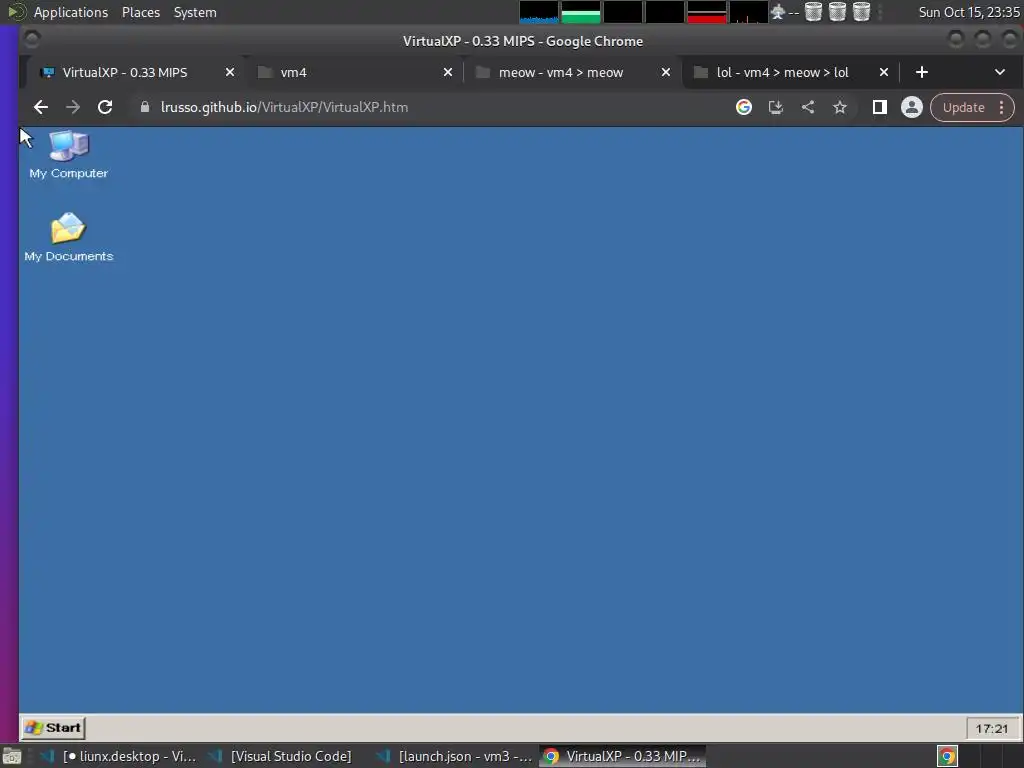Switch to launch.json - vm3 taskbar window
This screenshot has width=1024, height=768.
[x=455, y=756]
